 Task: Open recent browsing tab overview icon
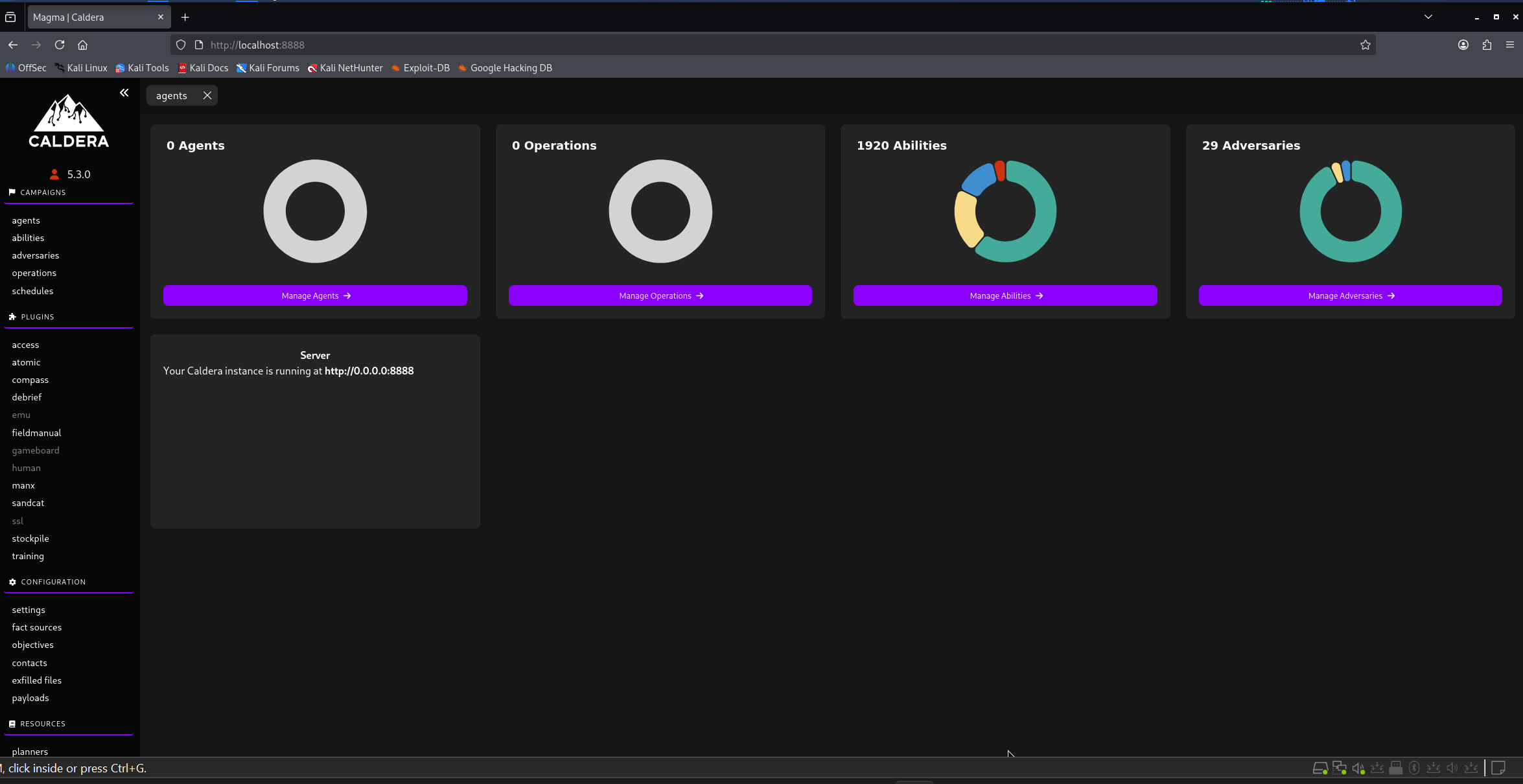(x=10, y=17)
